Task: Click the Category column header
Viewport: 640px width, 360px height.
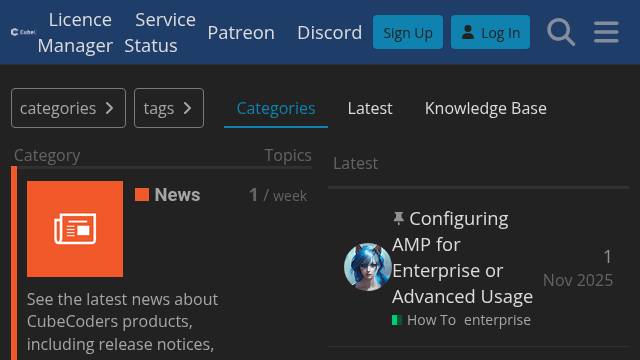Action: pyautogui.click(x=47, y=156)
